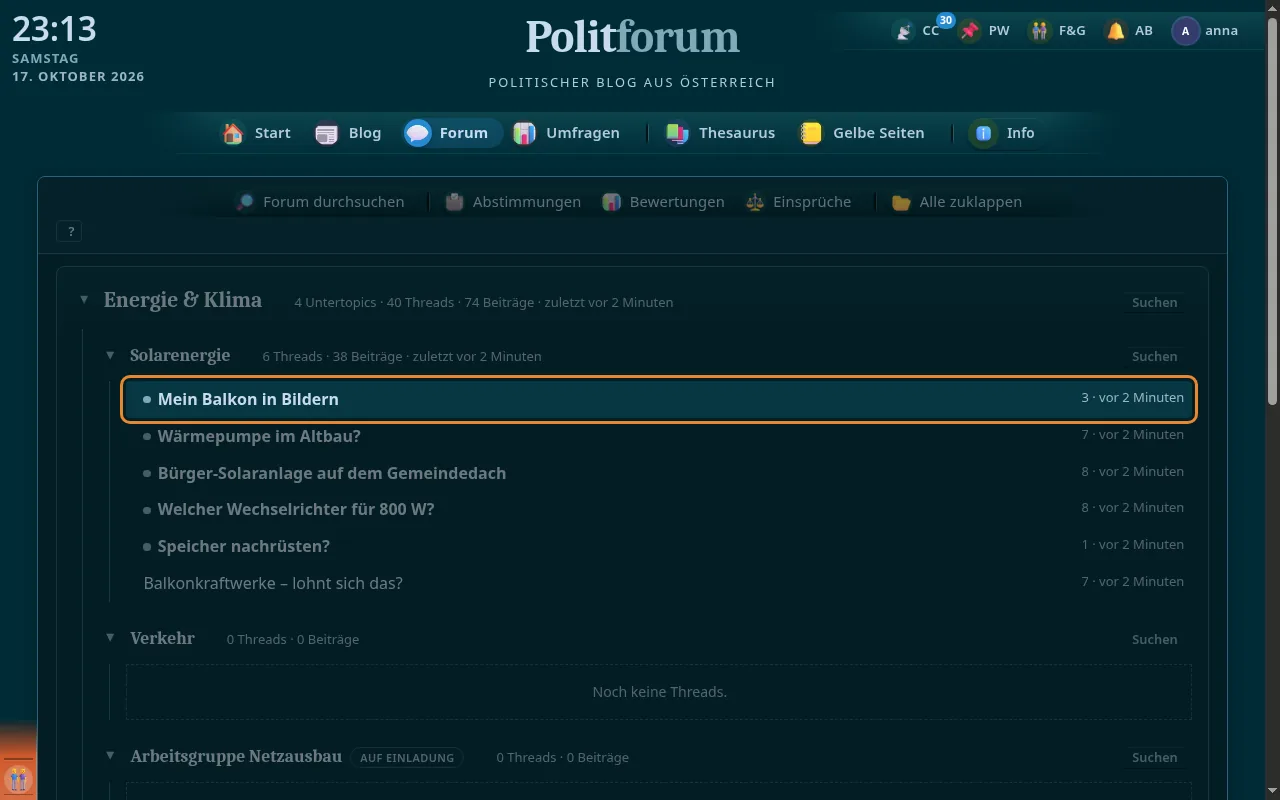Open the anna user avatar menu
The height and width of the screenshot is (800, 1280).
[x=1205, y=31]
